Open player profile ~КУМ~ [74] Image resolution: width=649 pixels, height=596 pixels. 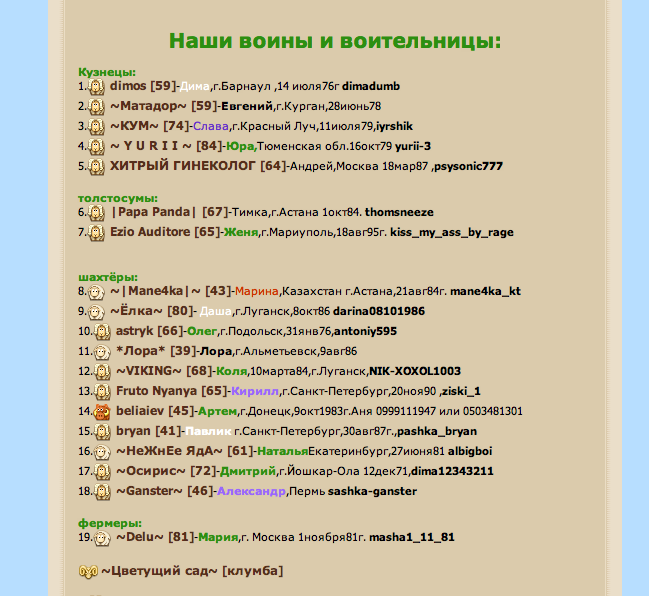[x=149, y=126]
